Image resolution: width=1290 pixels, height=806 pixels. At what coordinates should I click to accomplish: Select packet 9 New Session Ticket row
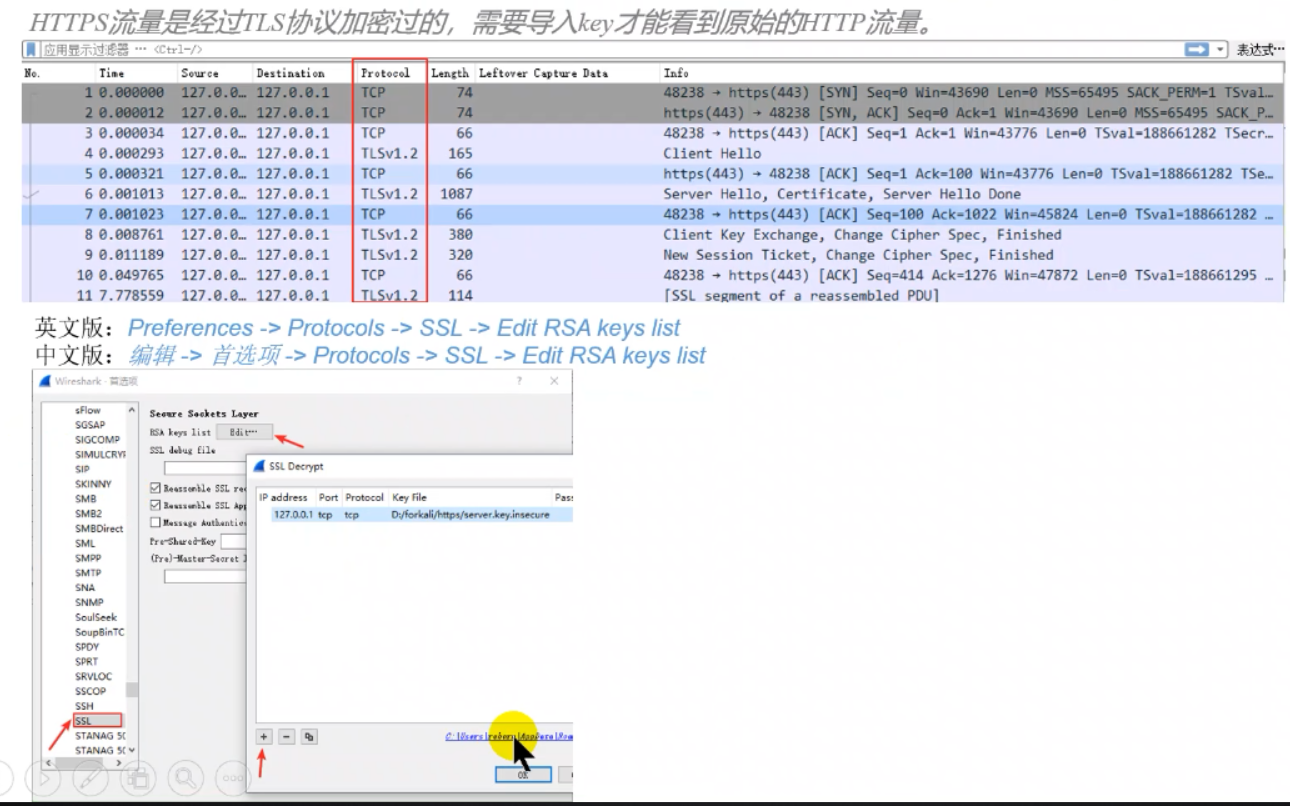pos(653,255)
